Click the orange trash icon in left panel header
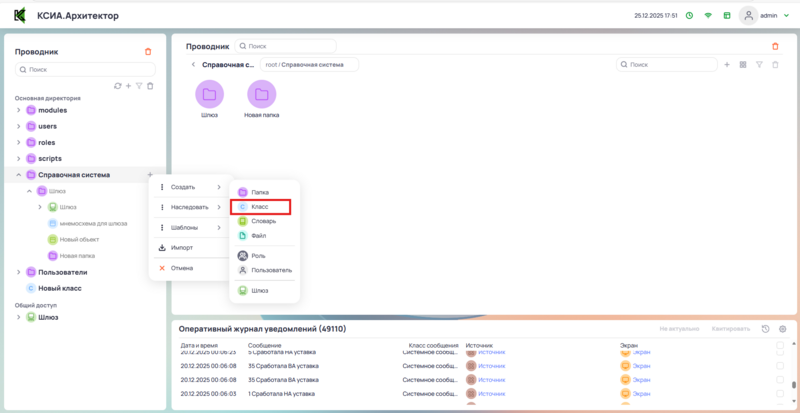The height and width of the screenshot is (413, 800). pyautogui.click(x=149, y=51)
